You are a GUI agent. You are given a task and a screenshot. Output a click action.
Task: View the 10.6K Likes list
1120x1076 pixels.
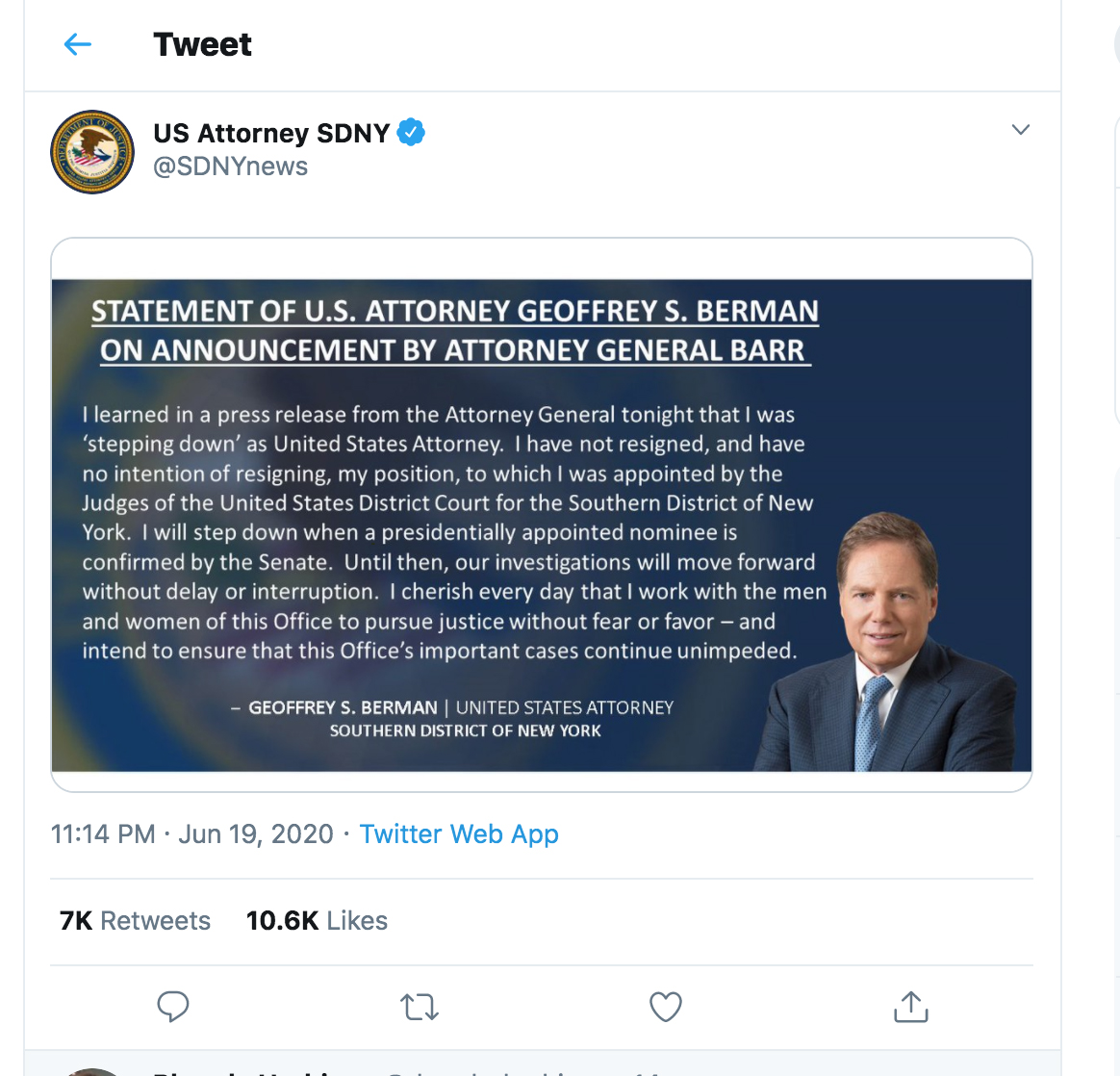[x=317, y=921]
